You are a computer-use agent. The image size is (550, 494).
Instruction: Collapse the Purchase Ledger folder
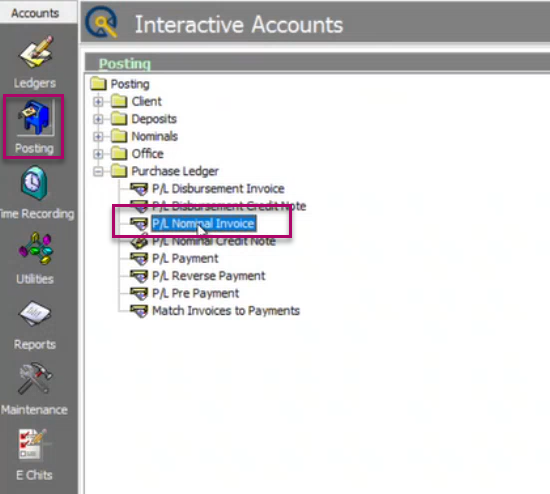[98, 172]
